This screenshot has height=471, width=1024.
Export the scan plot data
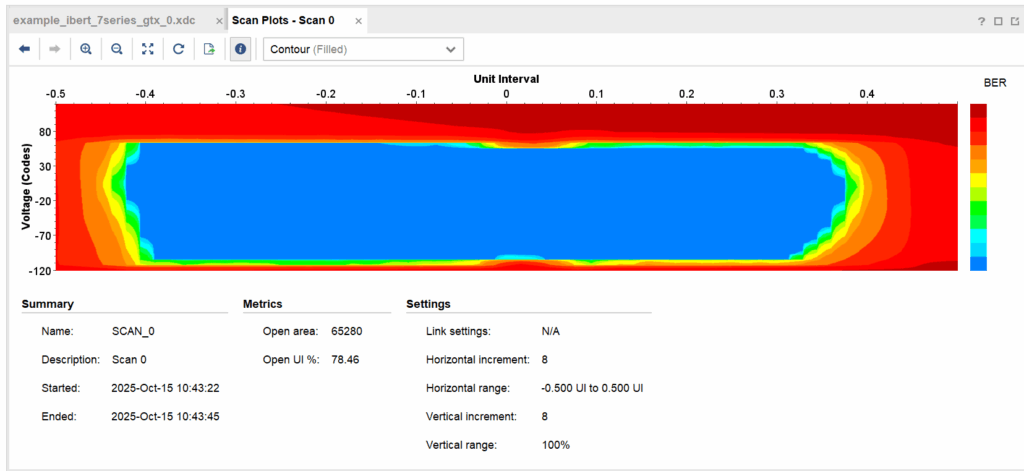click(x=209, y=49)
